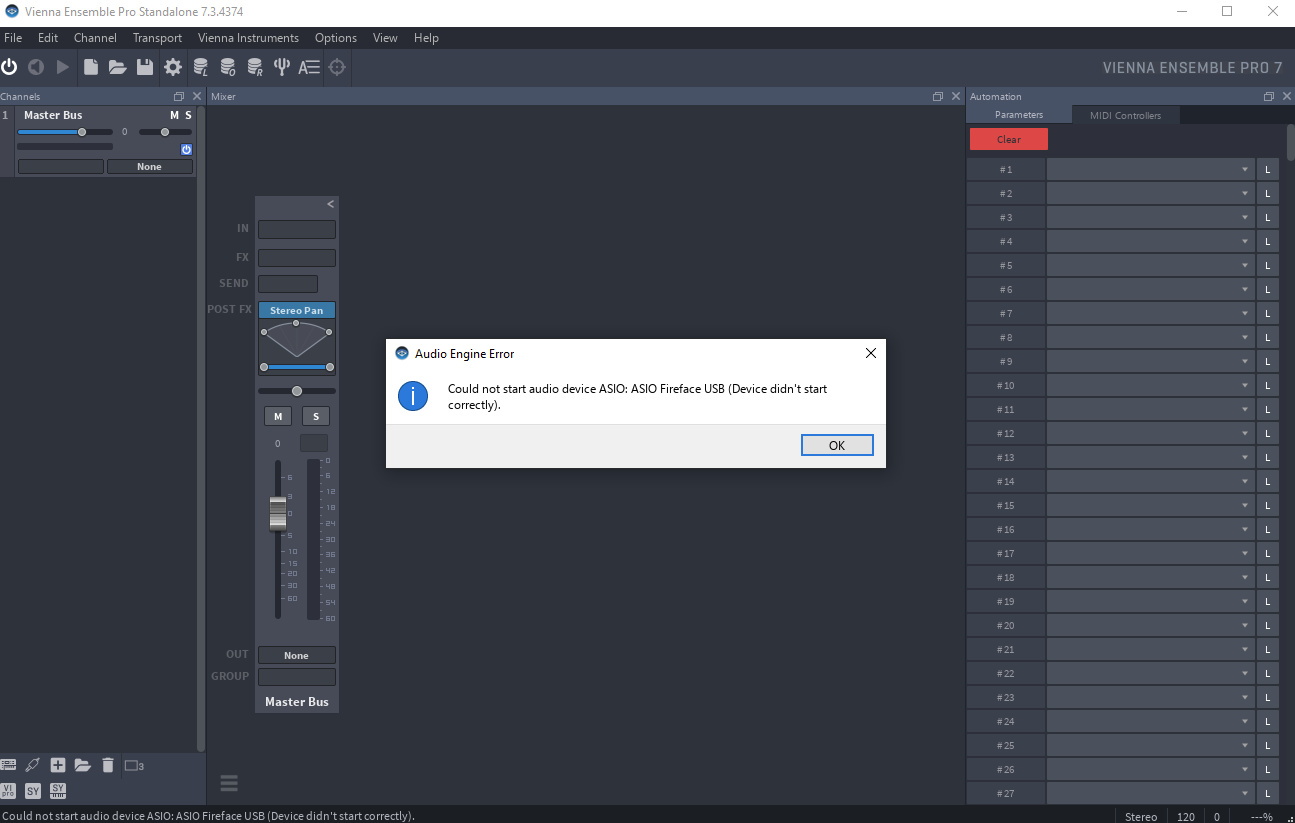Open the Transport menu

point(157,38)
